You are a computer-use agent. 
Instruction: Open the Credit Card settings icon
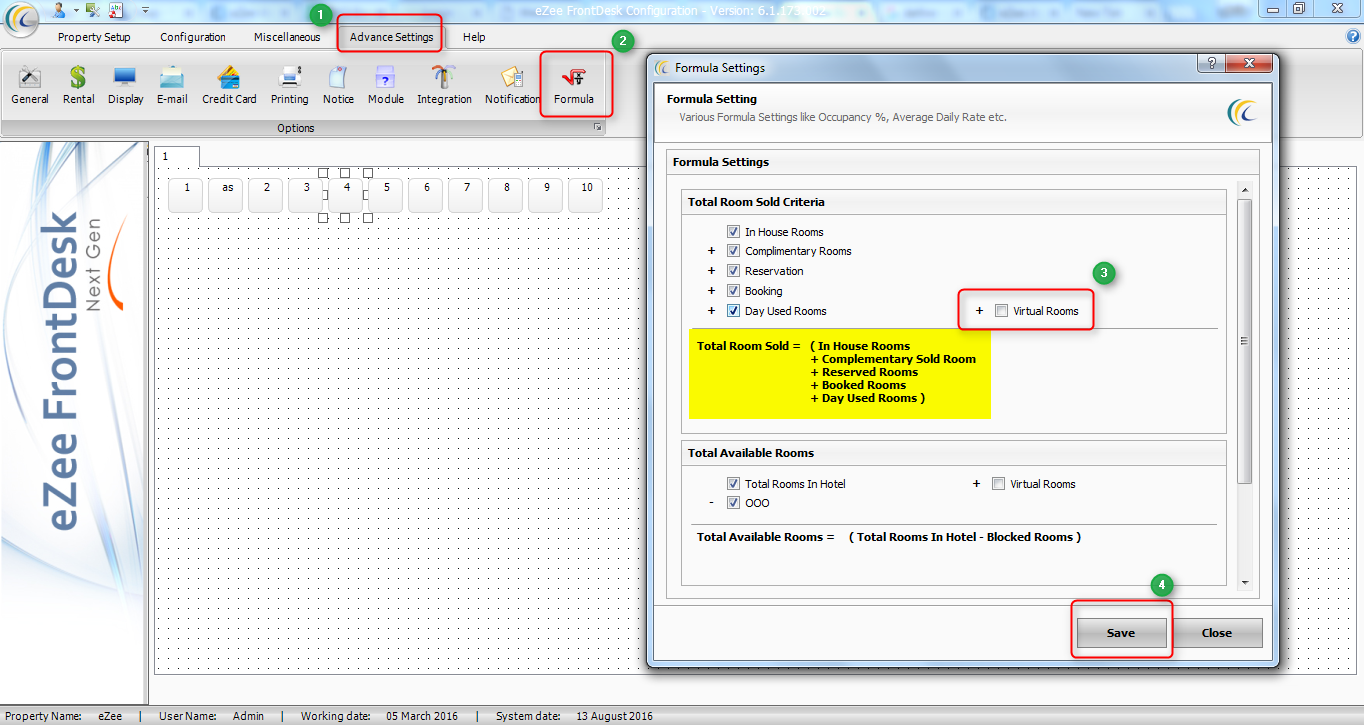tap(229, 86)
